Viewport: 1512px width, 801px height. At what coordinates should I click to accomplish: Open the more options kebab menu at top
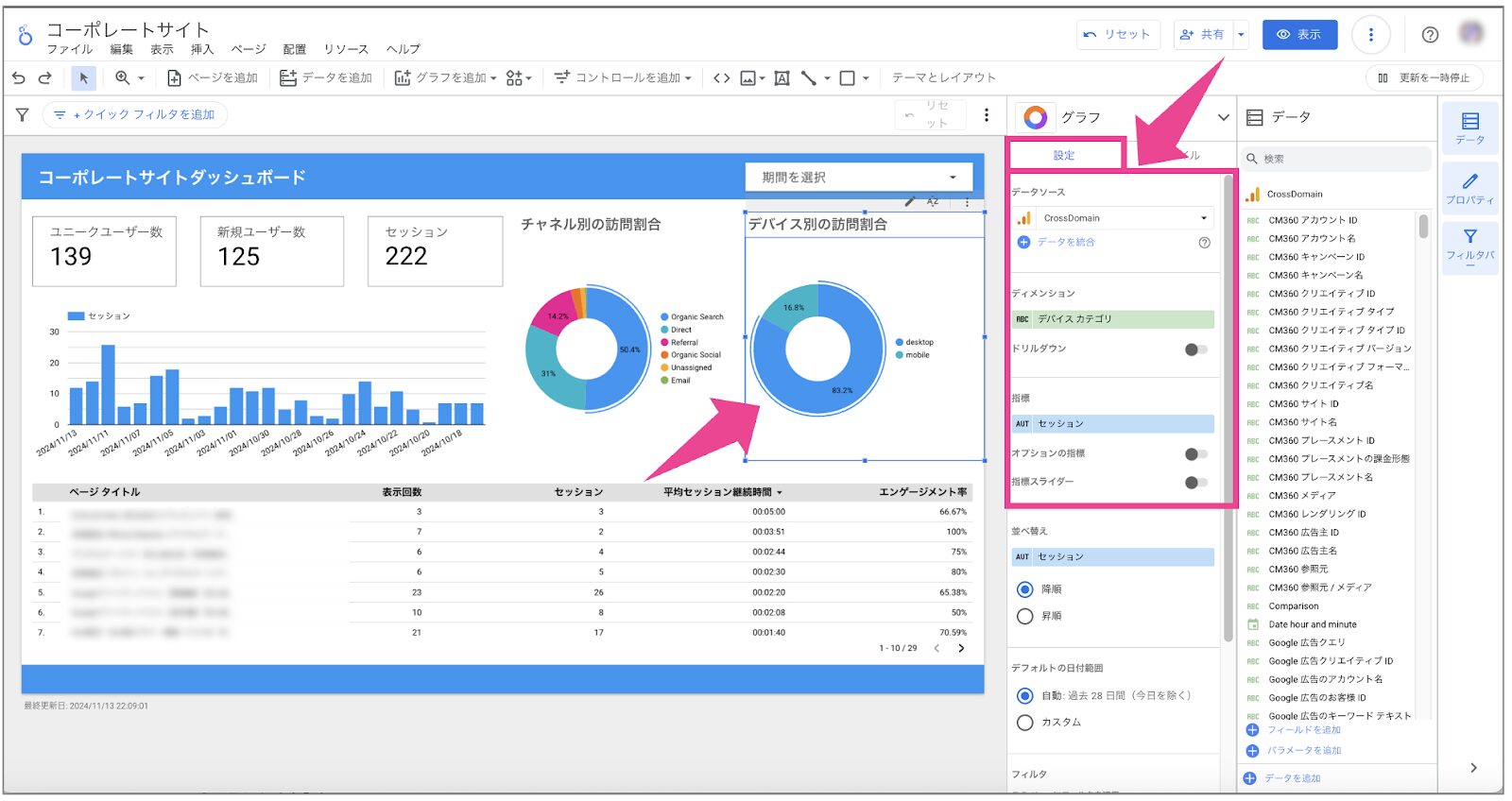pos(1370,35)
